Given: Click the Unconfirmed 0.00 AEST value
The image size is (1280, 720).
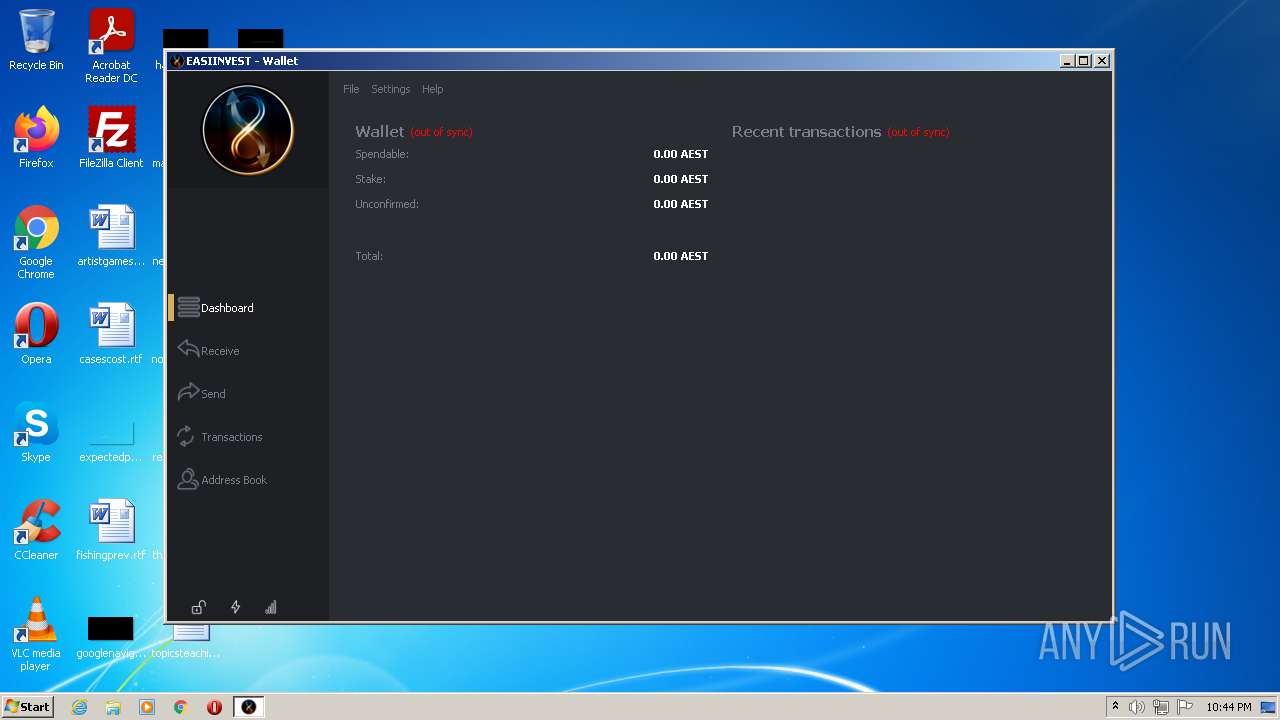Looking at the screenshot, I should click(680, 204).
